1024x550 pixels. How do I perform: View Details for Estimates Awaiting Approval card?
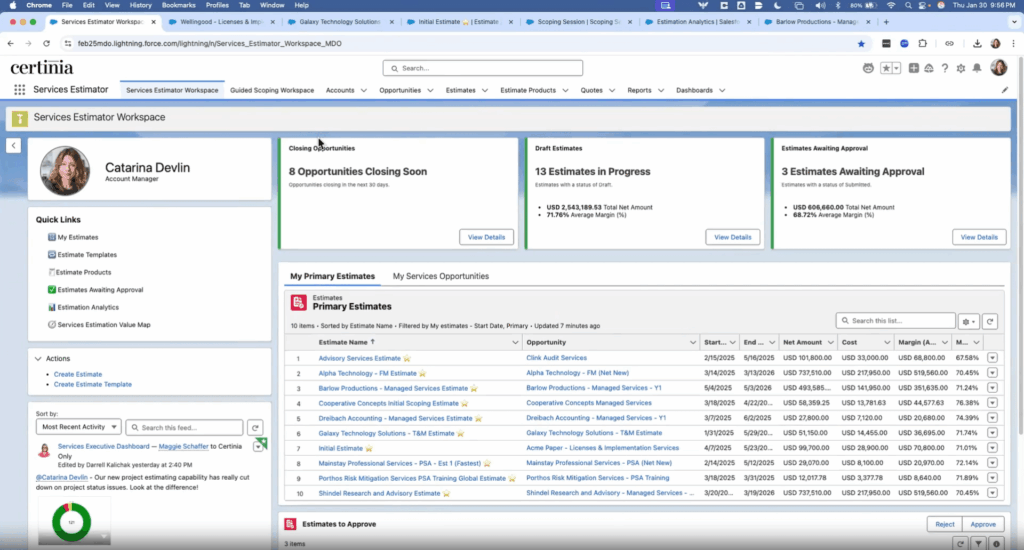click(979, 237)
